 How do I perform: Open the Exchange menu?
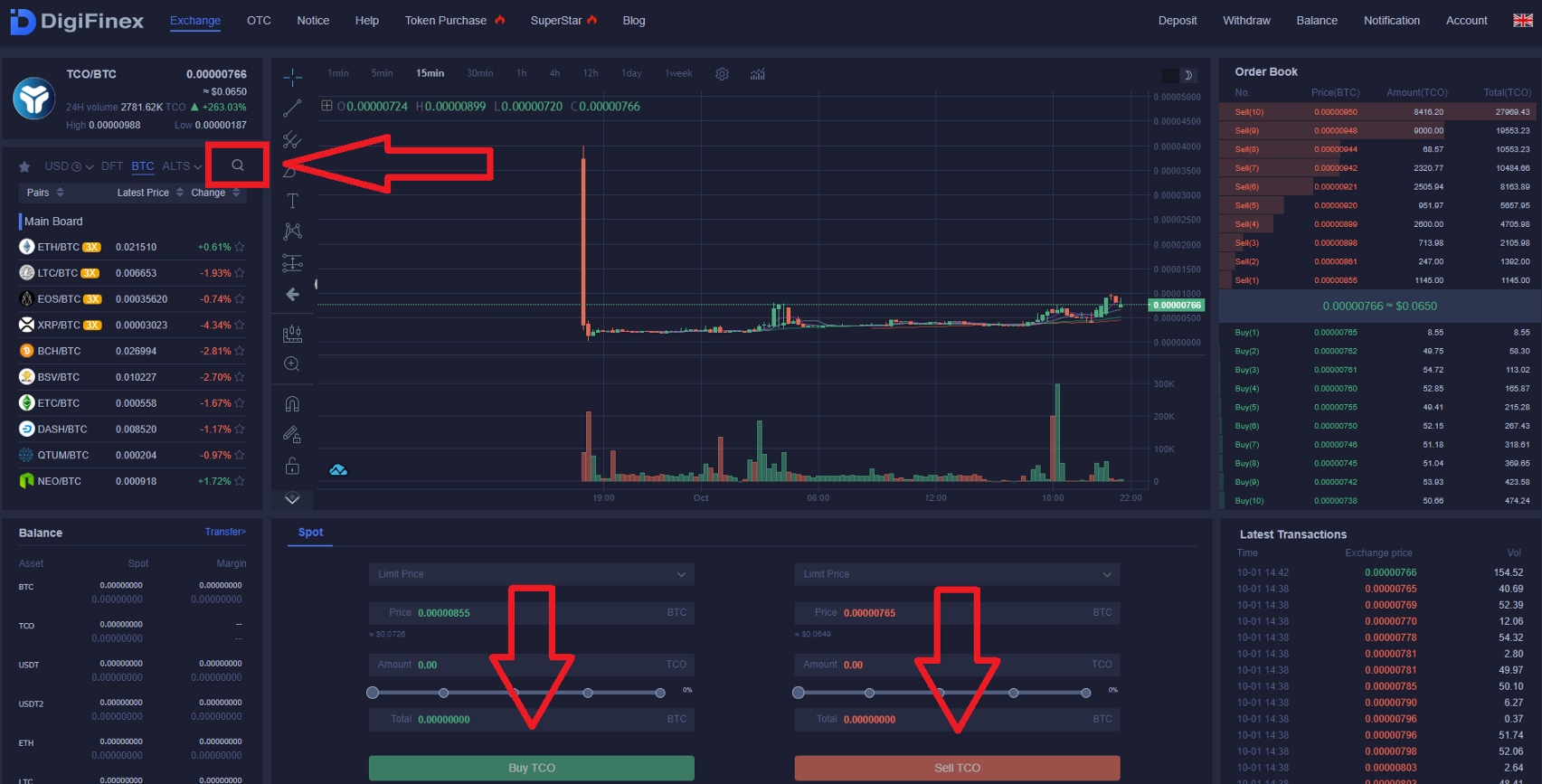point(195,21)
